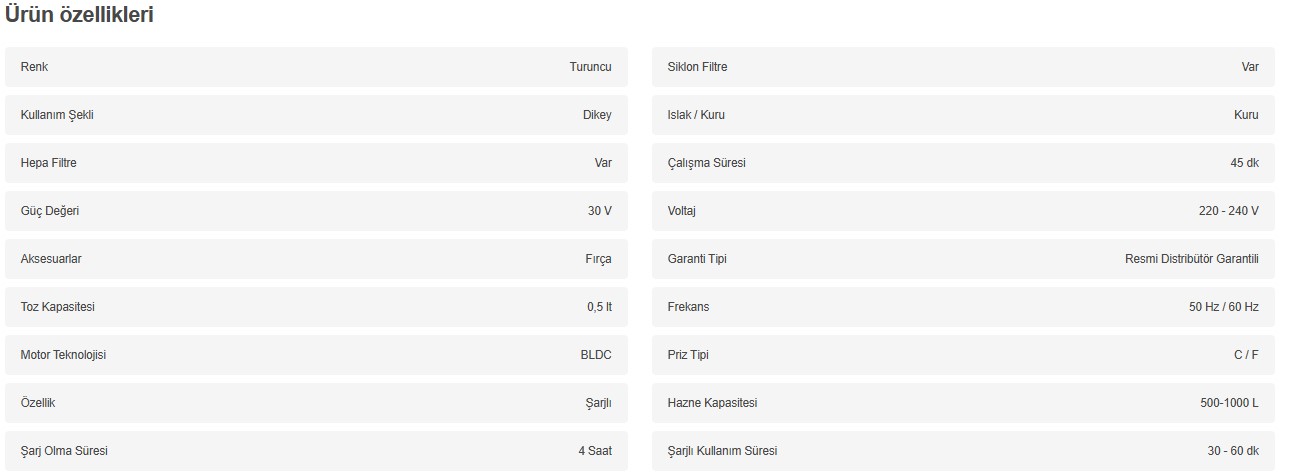The image size is (1293, 475).
Task: Select the Siklon Filtre row
Action: pyautogui.click(x=963, y=67)
